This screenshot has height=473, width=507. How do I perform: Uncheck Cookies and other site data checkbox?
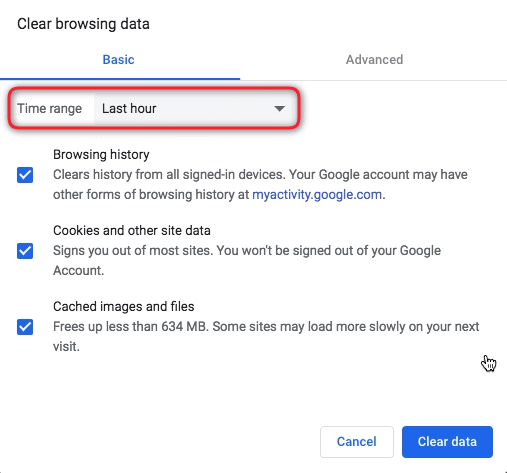pos(25,251)
